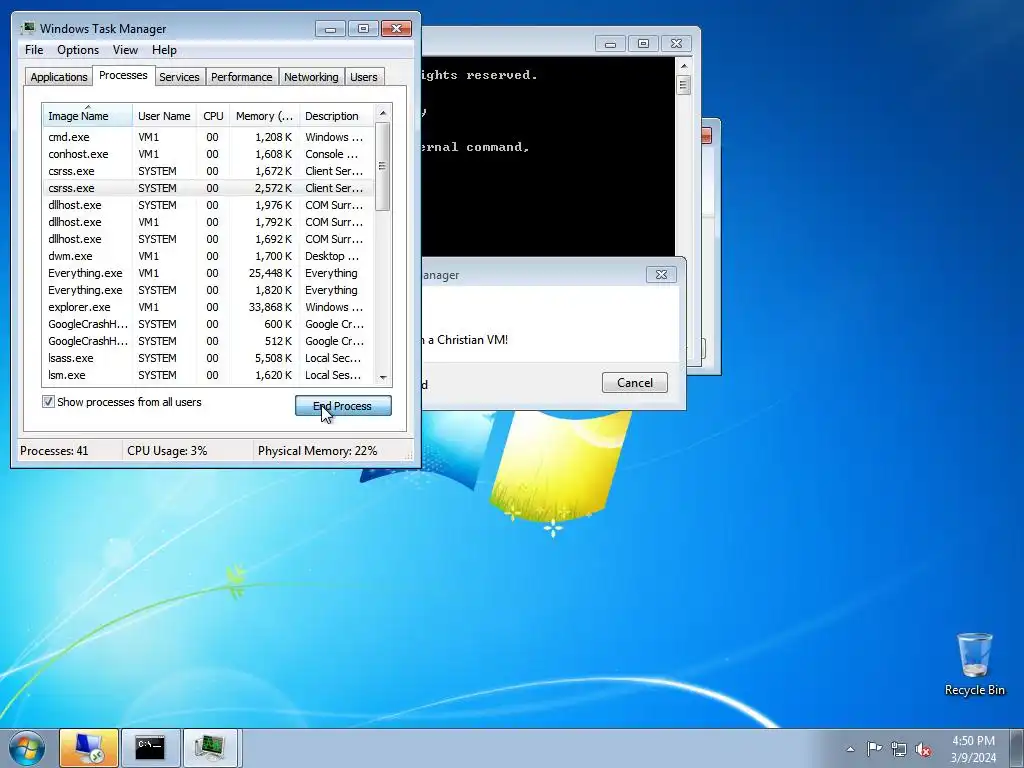This screenshot has height=768, width=1024.
Task: Click Command Prompt scrollbar up arrow
Action: click(684, 66)
